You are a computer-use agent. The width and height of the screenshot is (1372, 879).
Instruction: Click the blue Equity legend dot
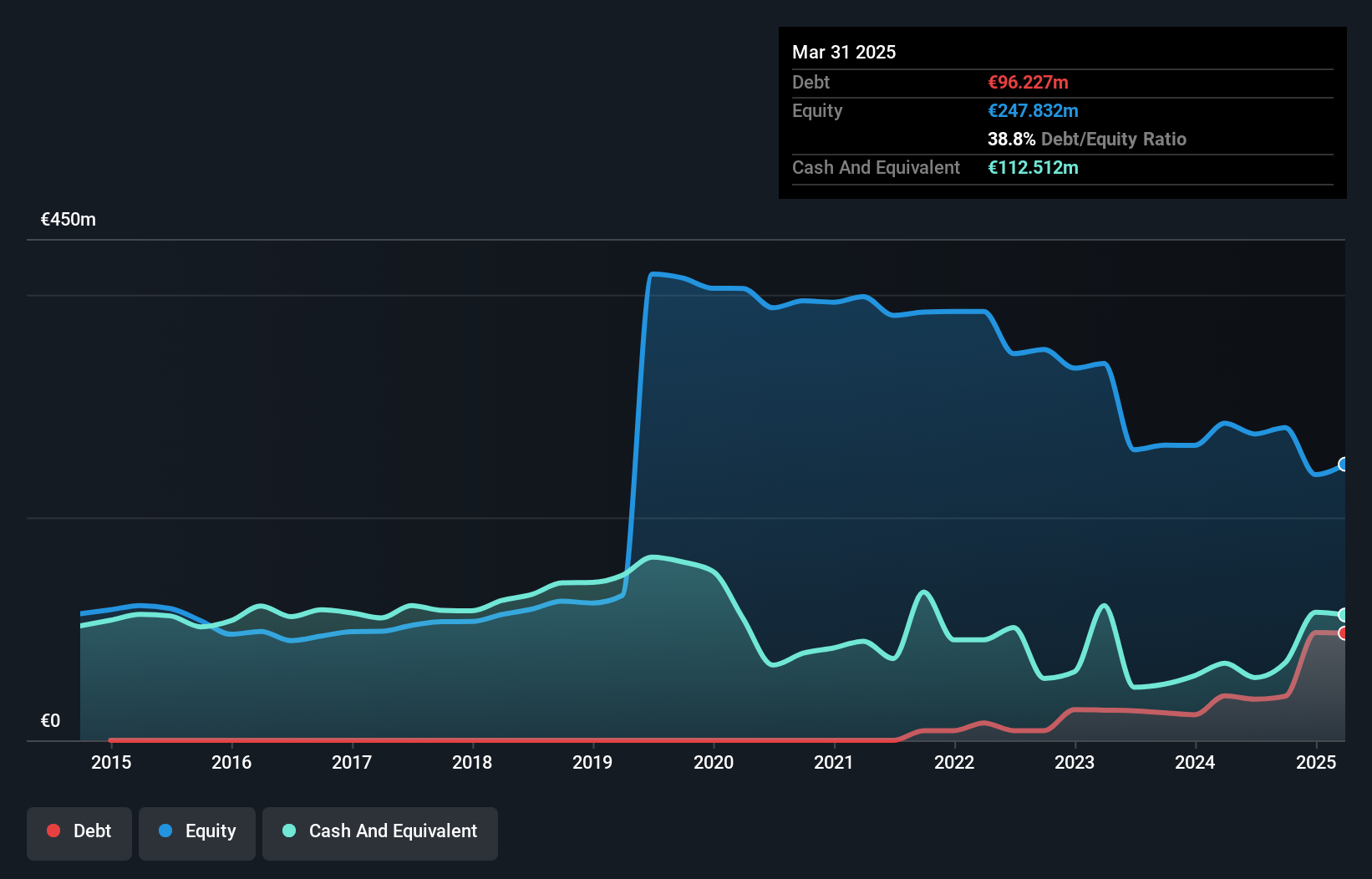pyautogui.click(x=165, y=831)
